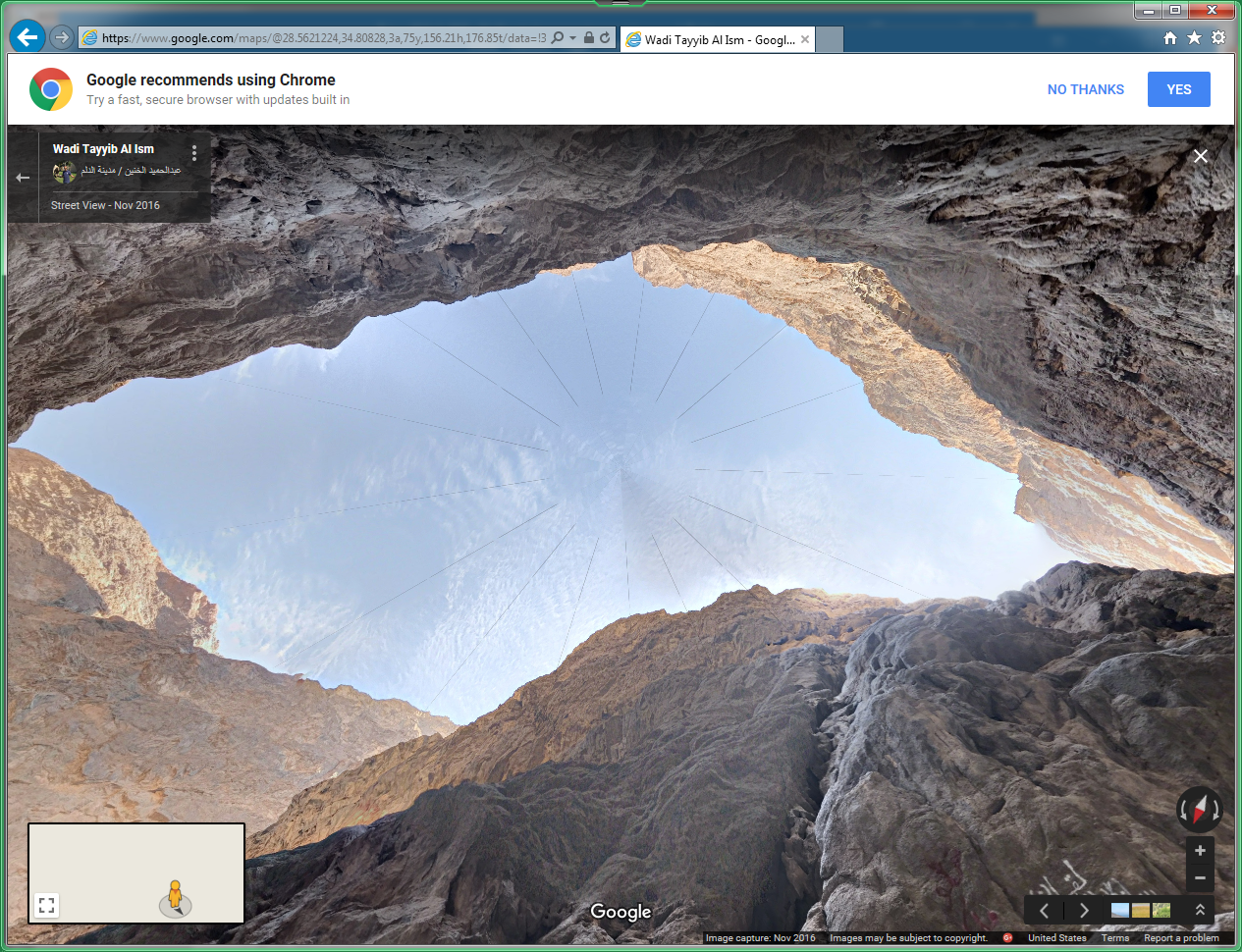The height and width of the screenshot is (952, 1242).
Task: Refresh the page using reload icon
Action: 605,38
